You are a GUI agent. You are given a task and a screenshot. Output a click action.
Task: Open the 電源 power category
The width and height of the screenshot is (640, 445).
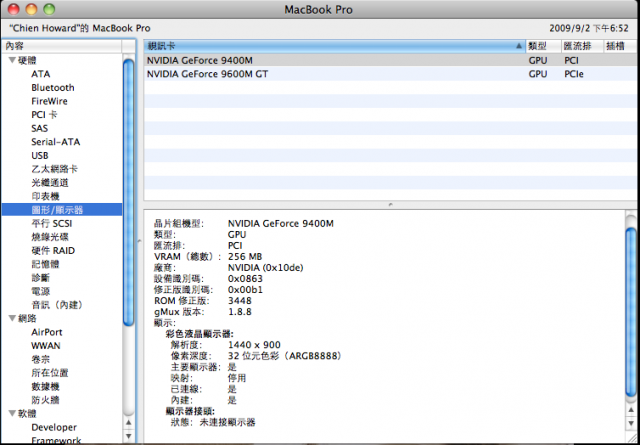[x=40, y=291]
